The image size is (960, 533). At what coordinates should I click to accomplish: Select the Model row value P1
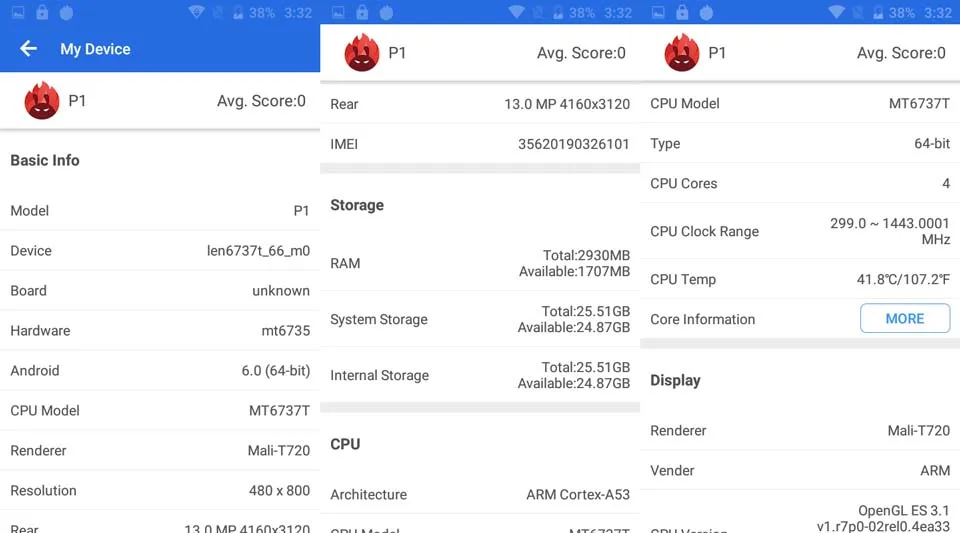tap(301, 211)
